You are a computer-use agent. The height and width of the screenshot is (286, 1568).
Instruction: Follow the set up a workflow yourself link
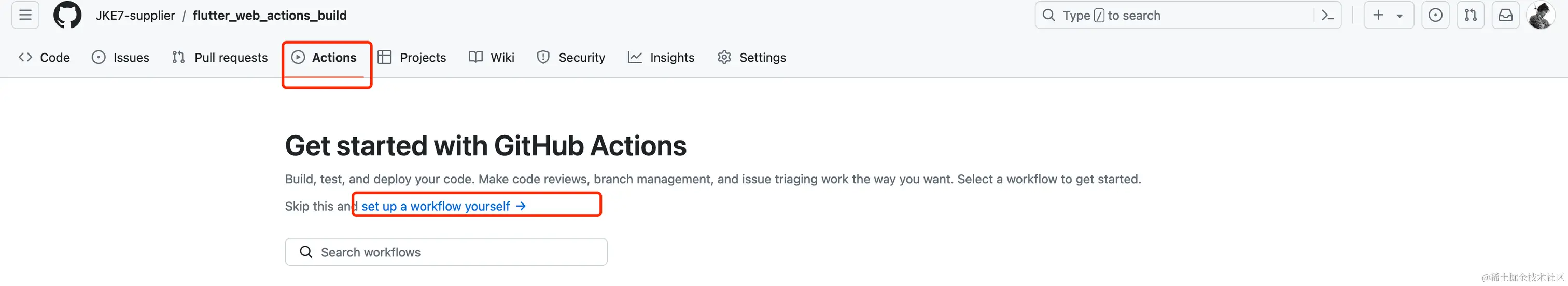pos(444,206)
